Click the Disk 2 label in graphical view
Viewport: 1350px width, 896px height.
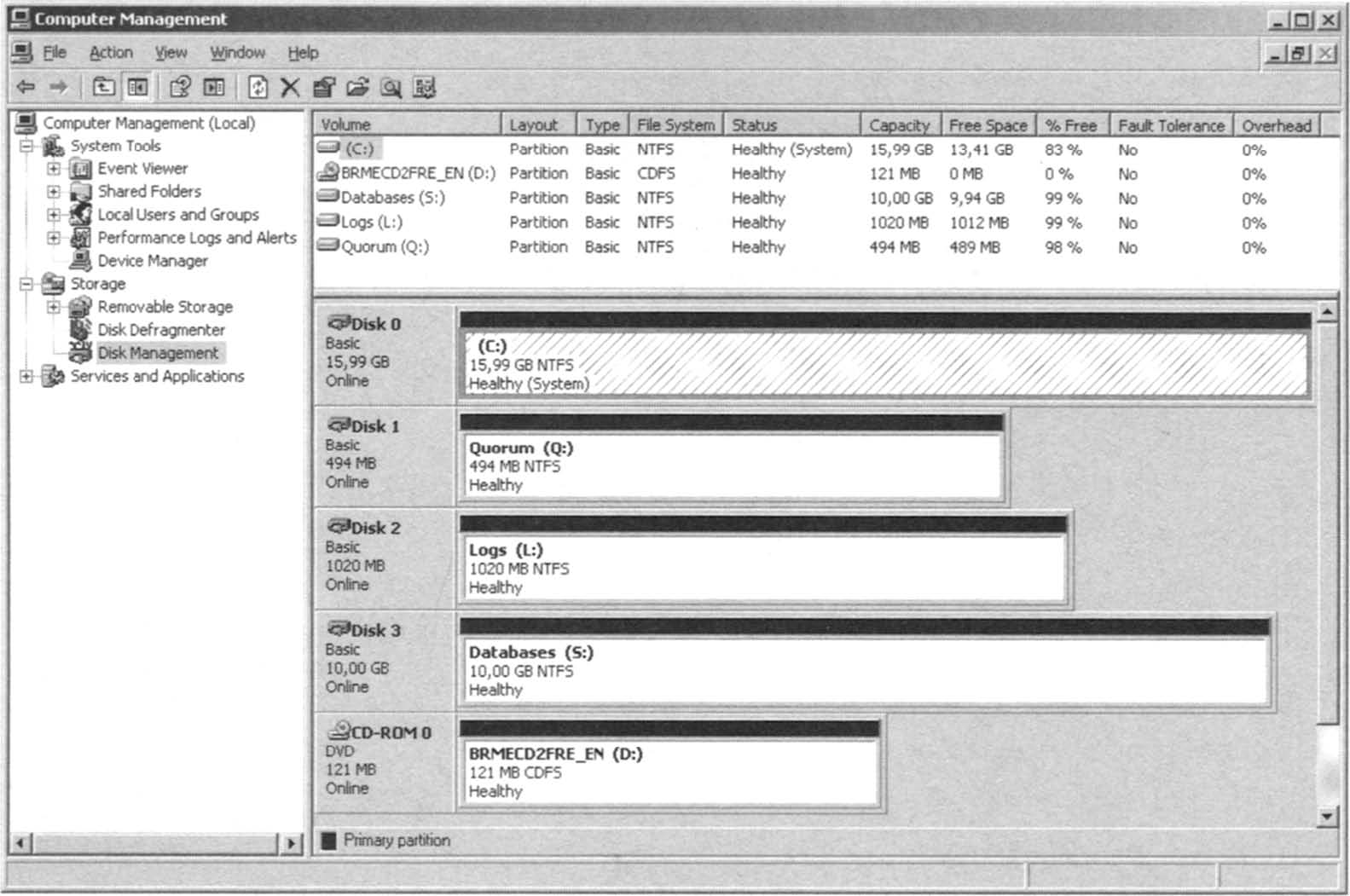click(375, 529)
